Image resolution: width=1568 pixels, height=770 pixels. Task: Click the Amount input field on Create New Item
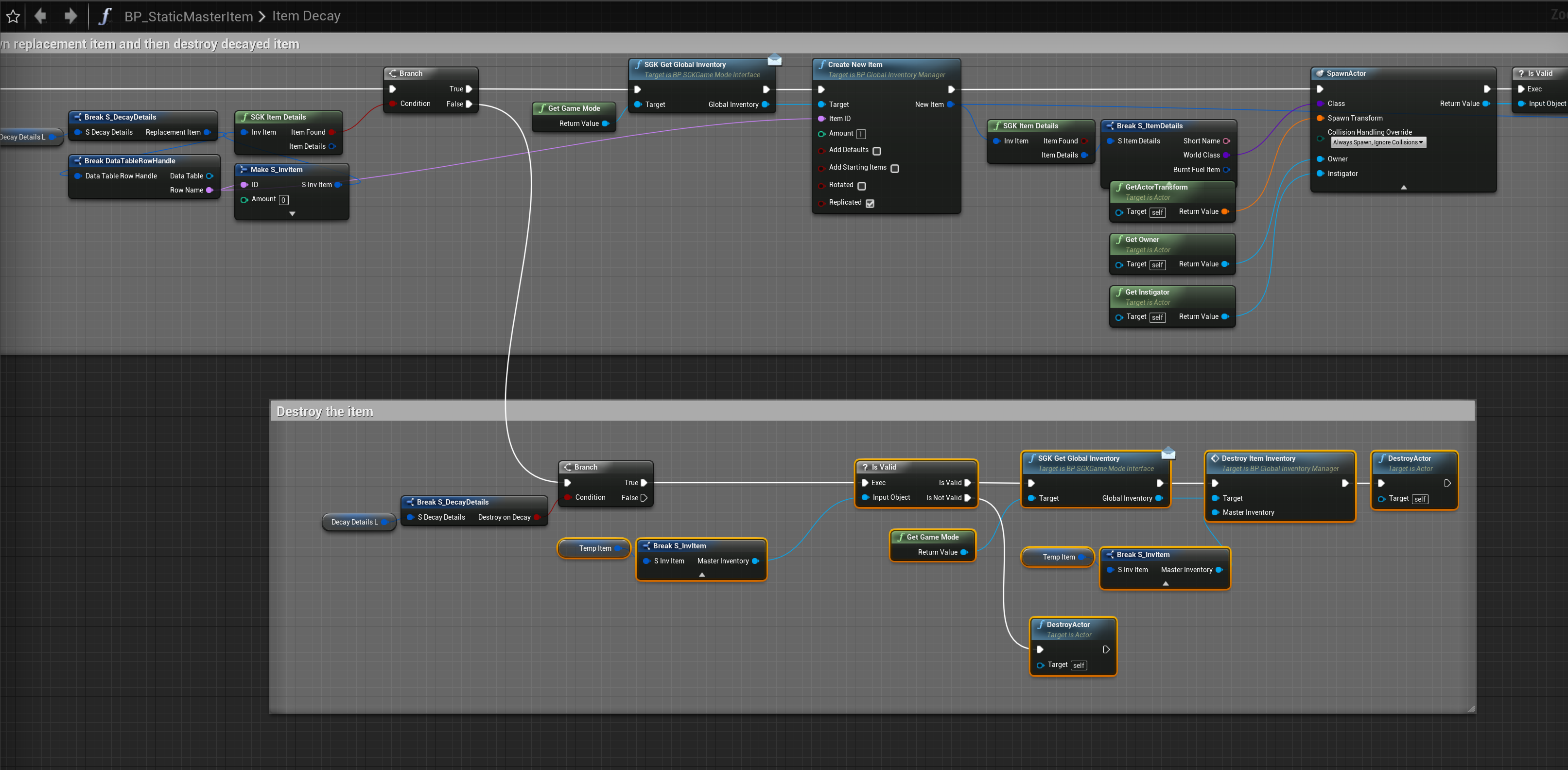point(861,134)
